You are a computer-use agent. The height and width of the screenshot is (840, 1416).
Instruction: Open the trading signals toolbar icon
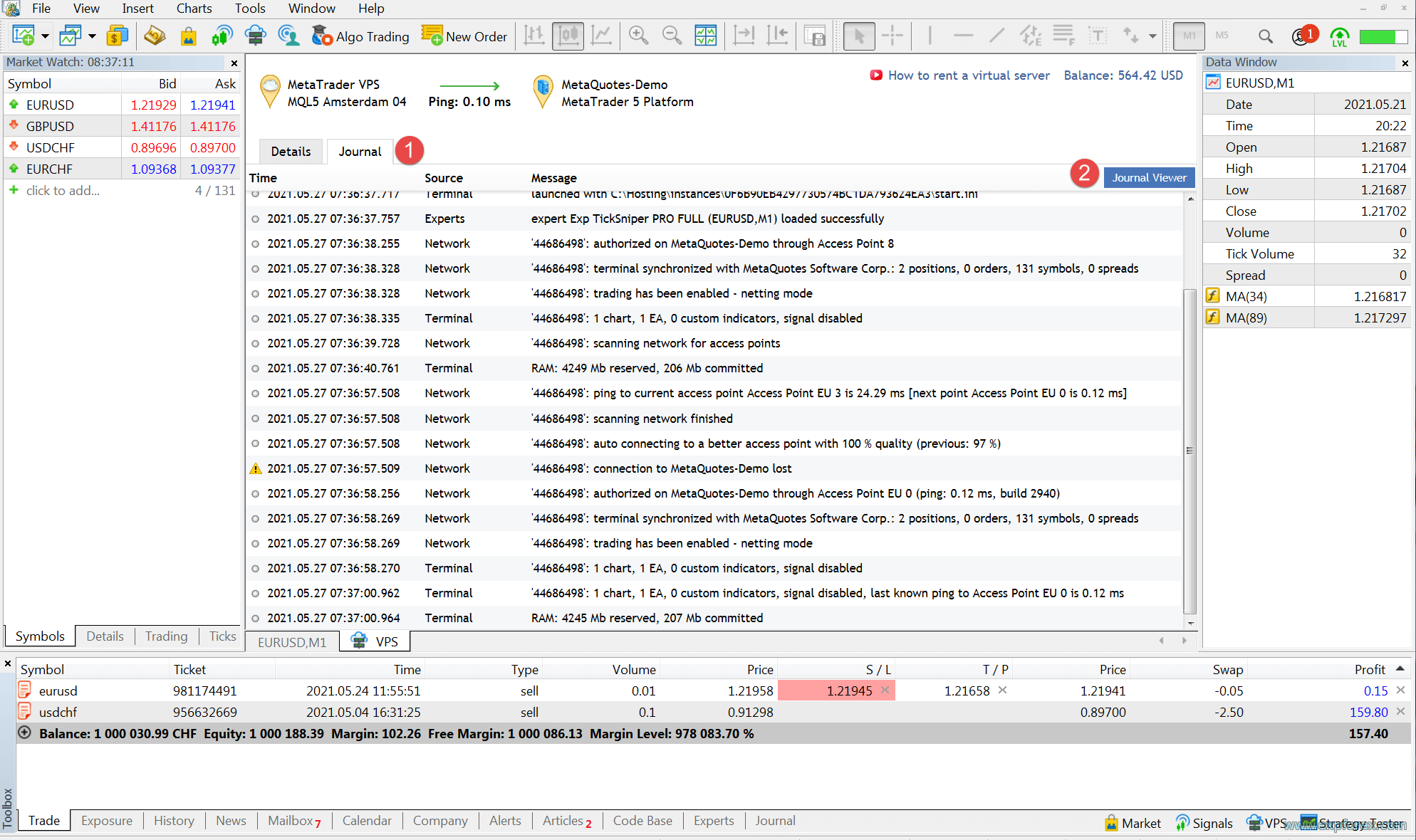[x=222, y=36]
